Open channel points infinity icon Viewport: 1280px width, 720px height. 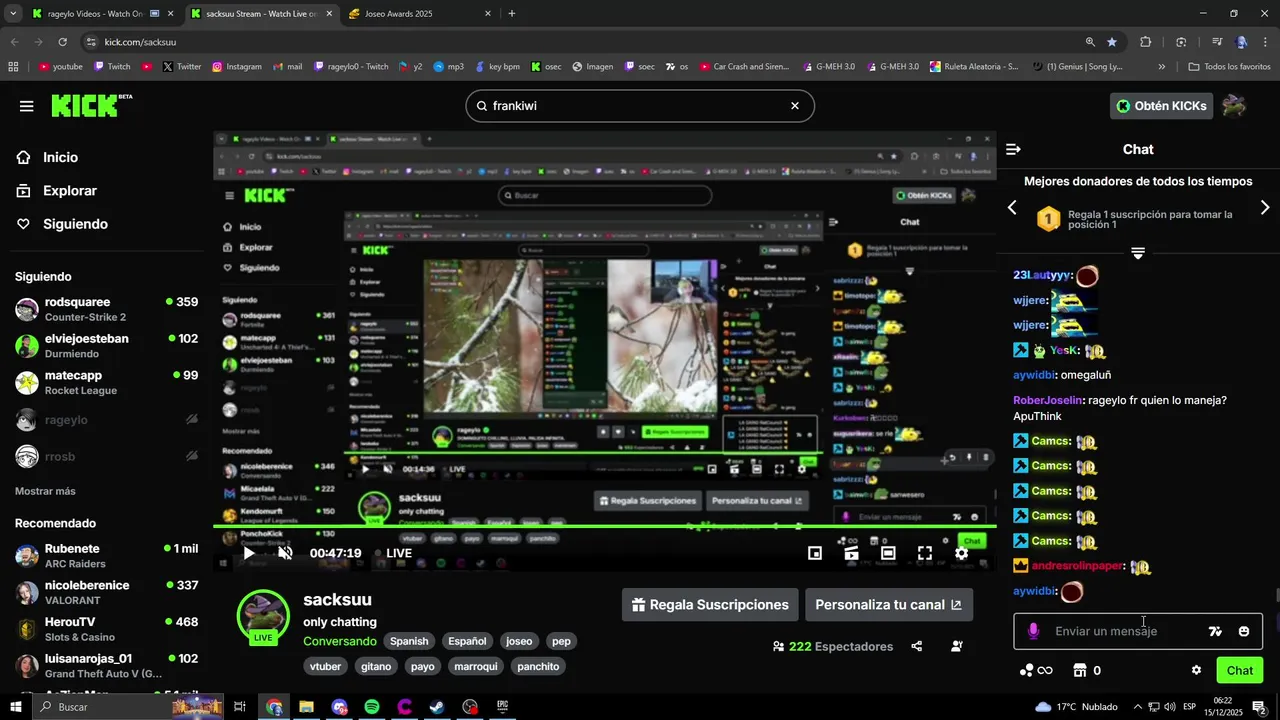pos(1036,670)
